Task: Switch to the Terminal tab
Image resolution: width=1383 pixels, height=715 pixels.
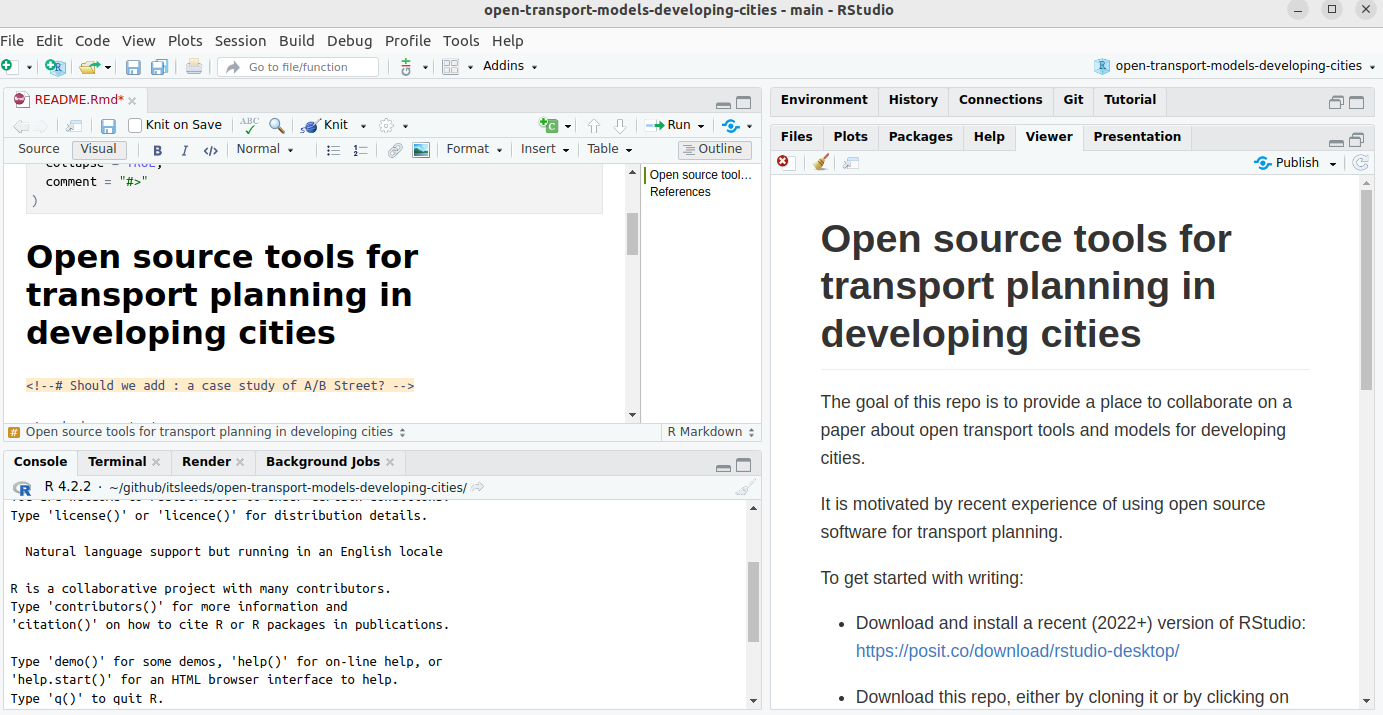Action: tap(117, 462)
